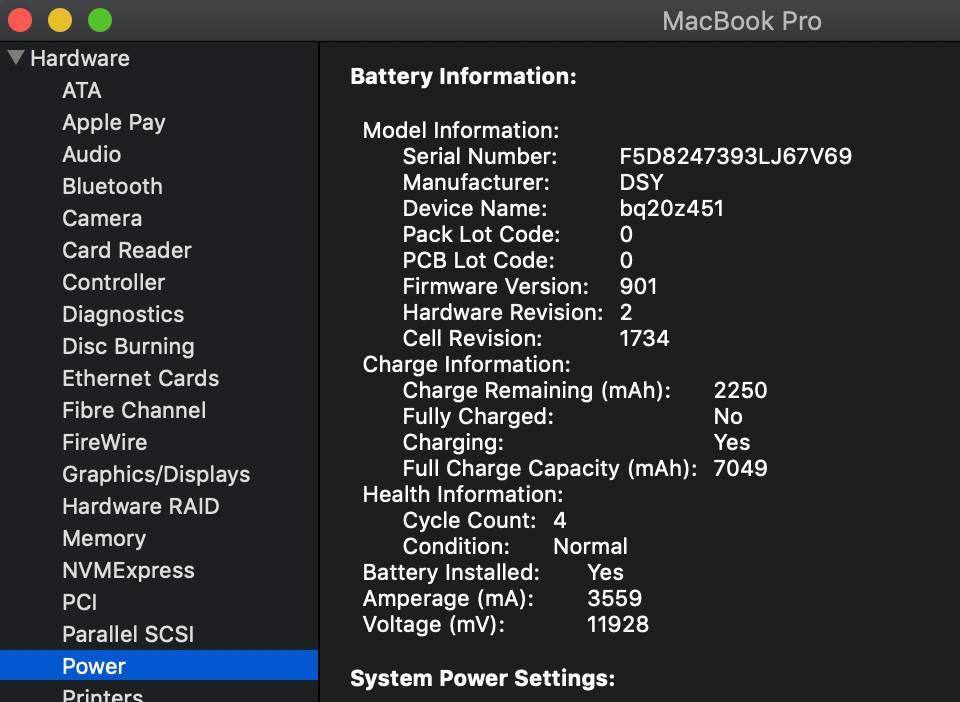Click the battery serial number value
The height and width of the screenshot is (702, 960).
(735, 156)
